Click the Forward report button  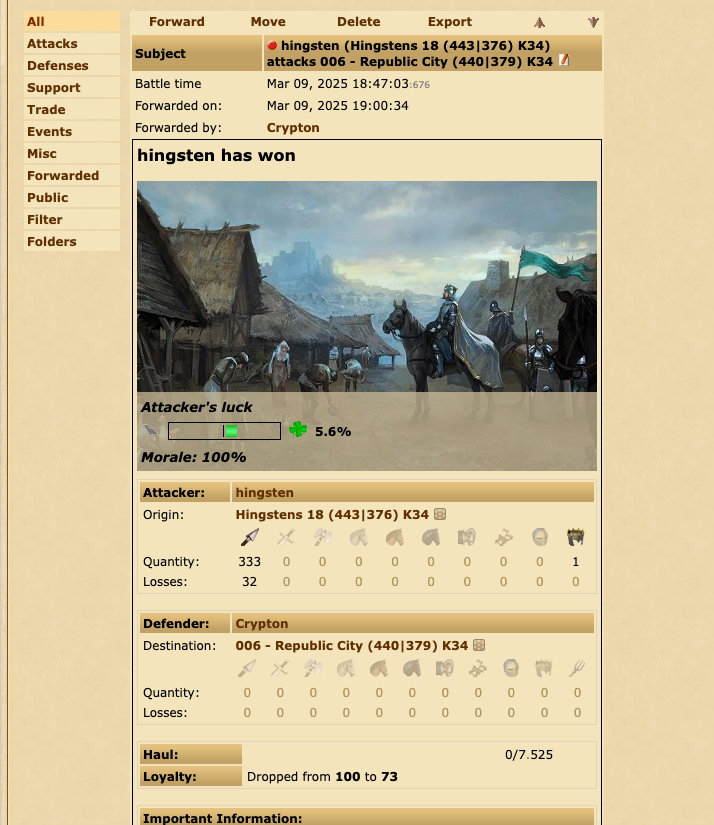[x=176, y=22]
